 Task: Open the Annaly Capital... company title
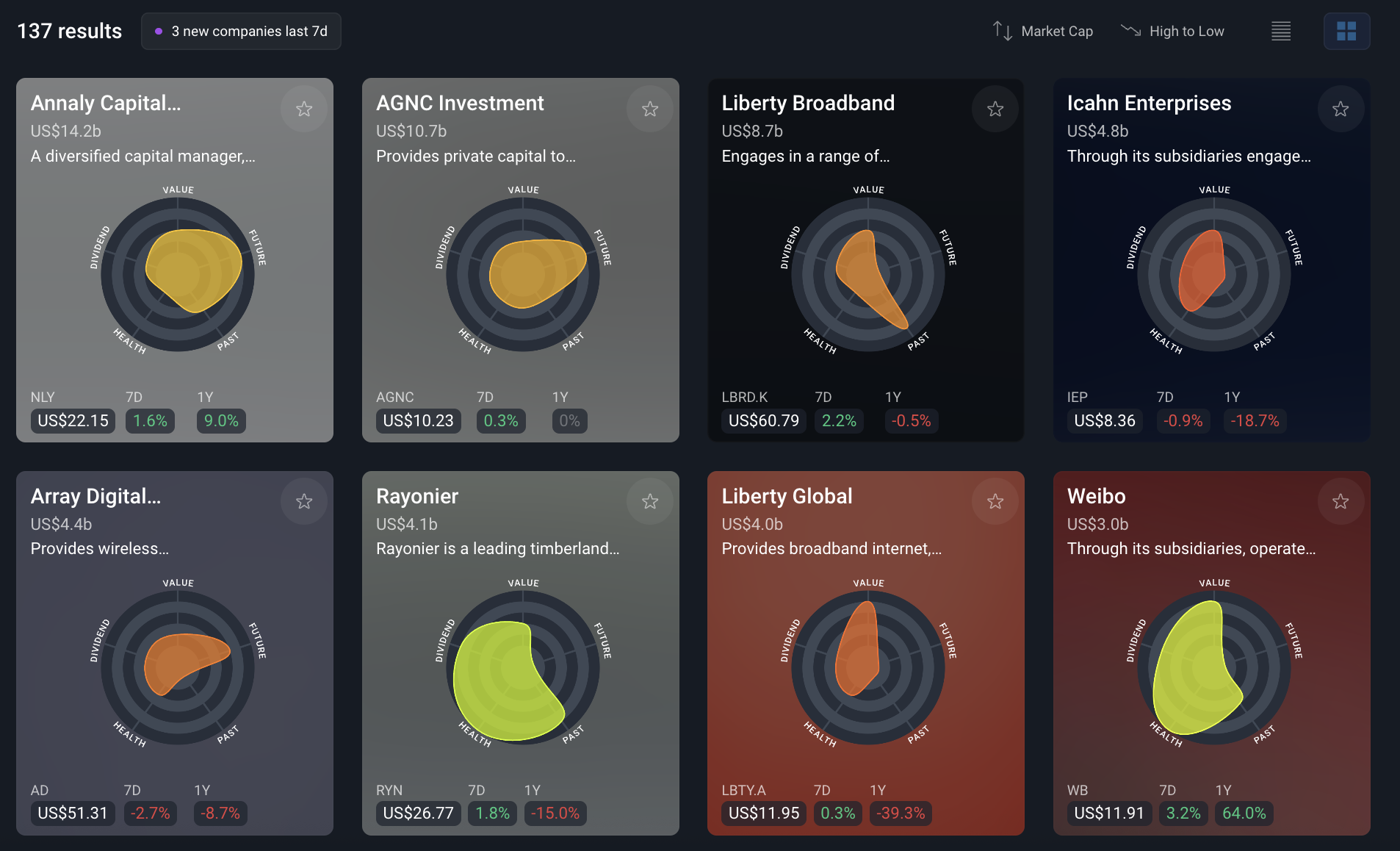[x=106, y=103]
